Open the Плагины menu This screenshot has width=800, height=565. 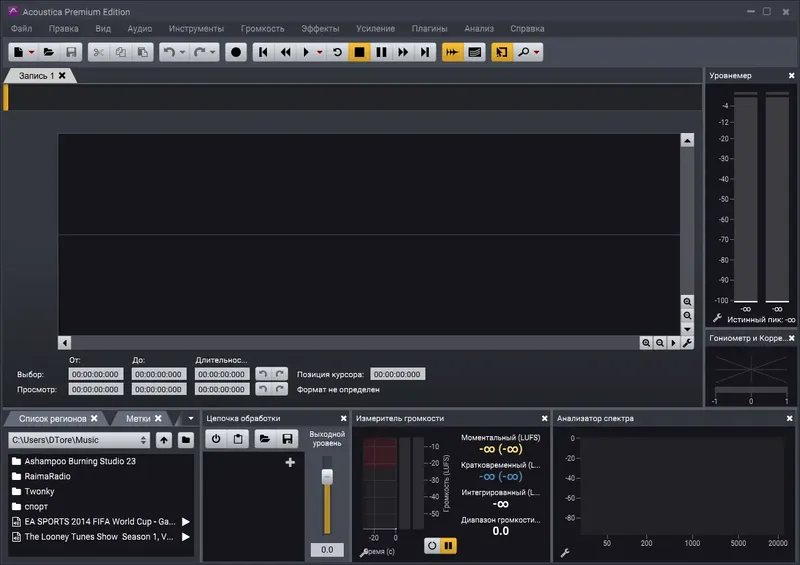pos(430,29)
